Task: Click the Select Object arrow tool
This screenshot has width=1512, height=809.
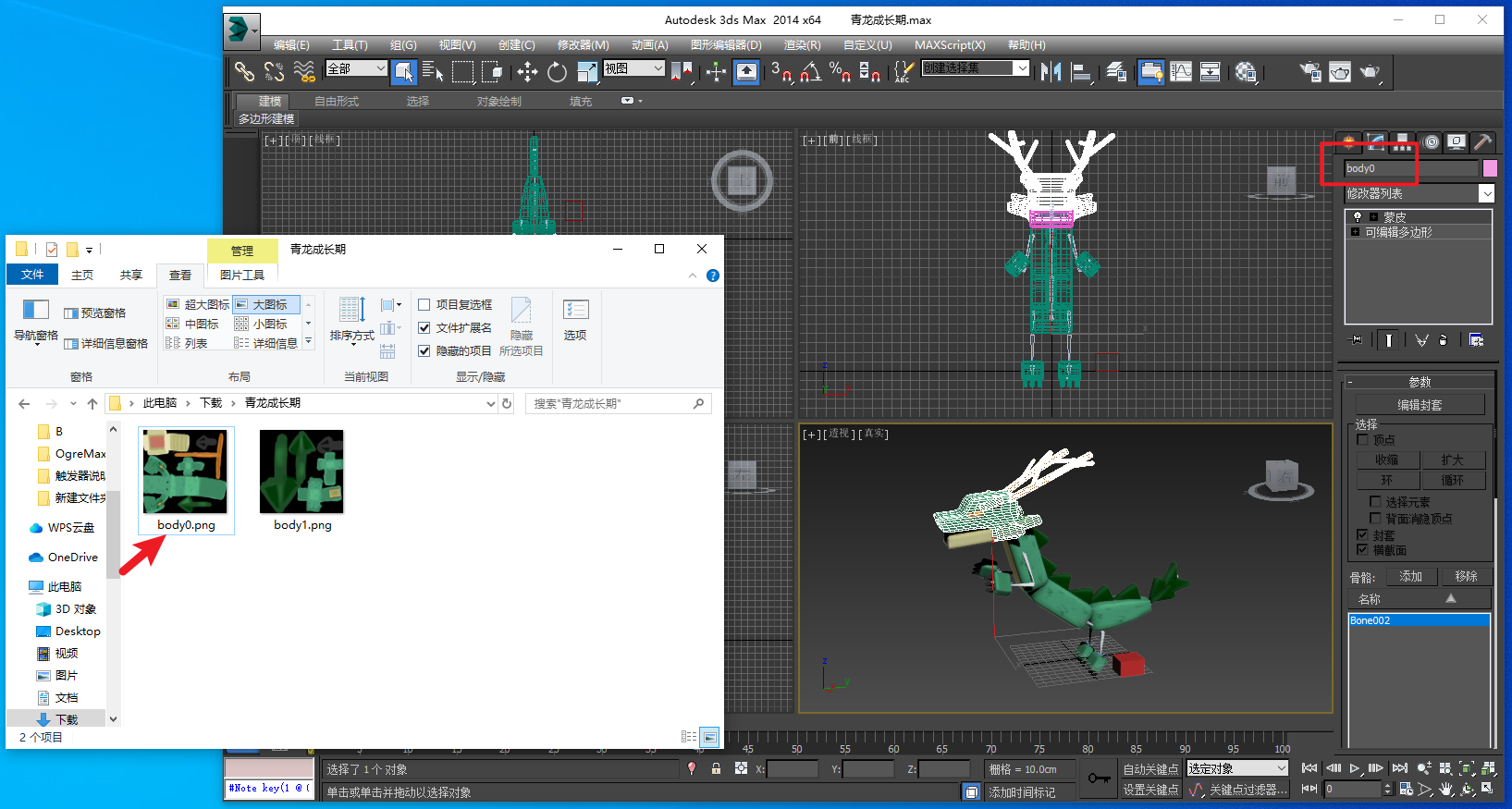Action: click(404, 71)
